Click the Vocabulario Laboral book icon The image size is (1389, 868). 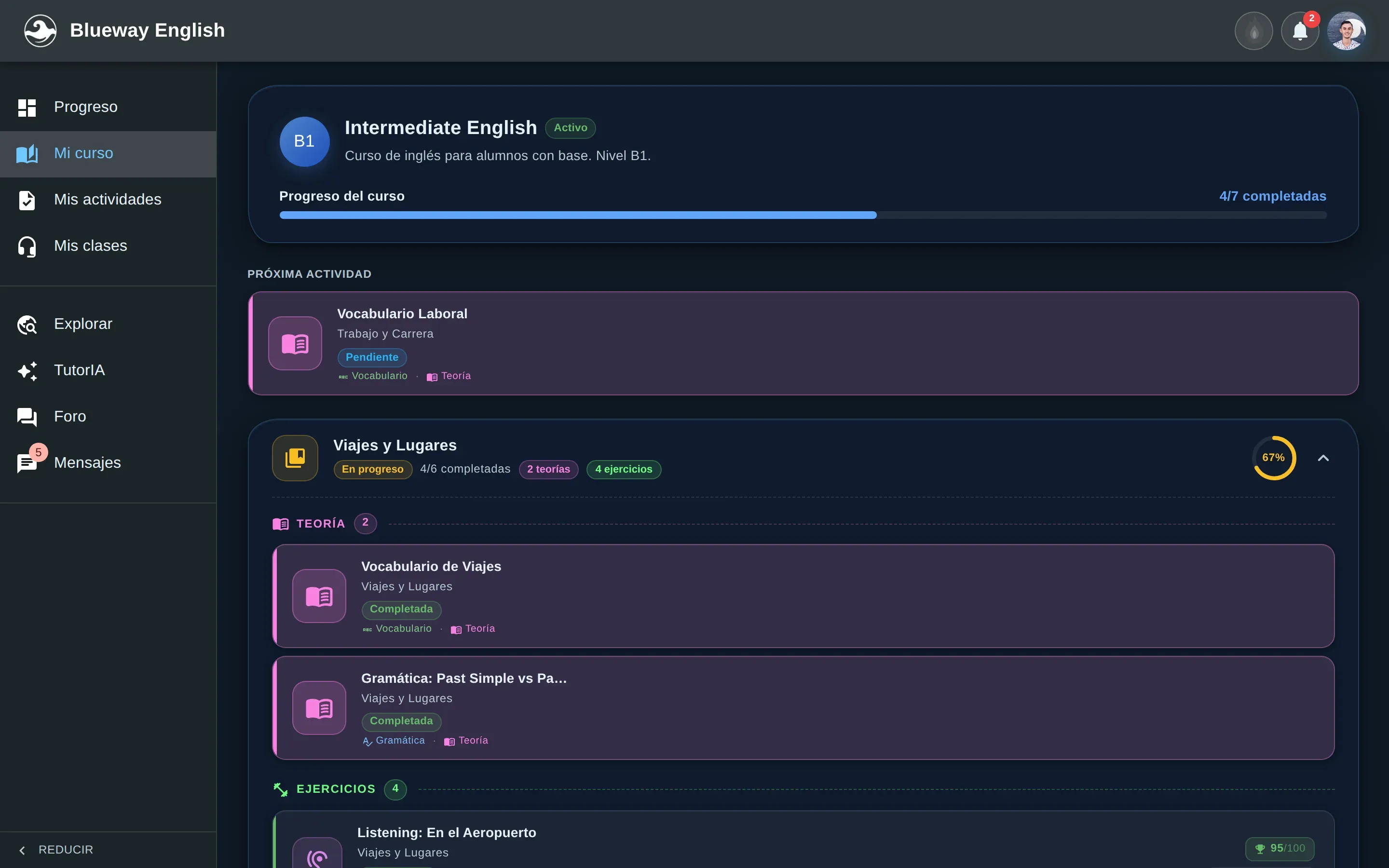pyautogui.click(x=295, y=343)
